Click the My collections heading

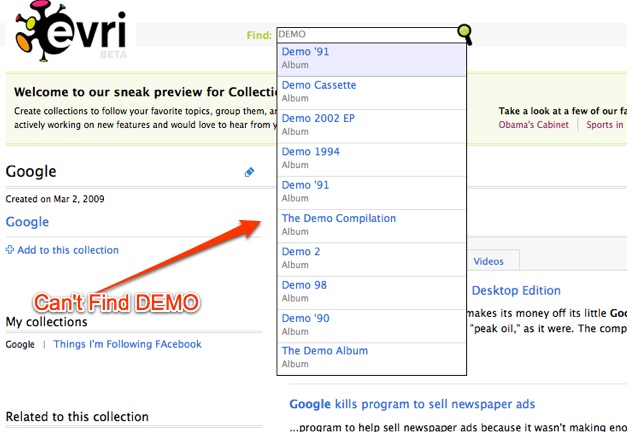coord(46,322)
